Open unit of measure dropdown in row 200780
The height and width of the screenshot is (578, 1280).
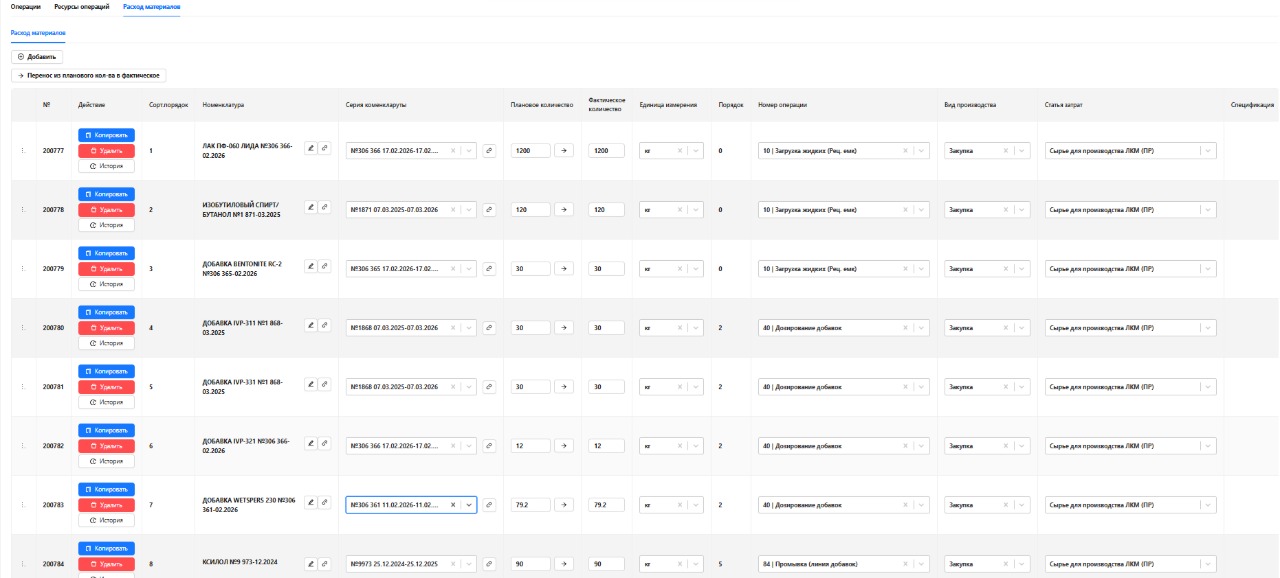coord(694,328)
